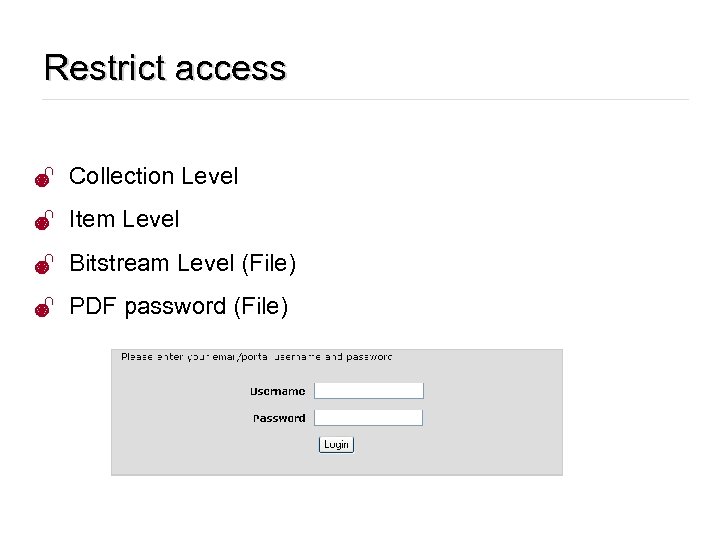Image resolution: width=720 pixels, height=540 pixels.
Task: Select the Item Level bullet text
Action: coord(124,219)
